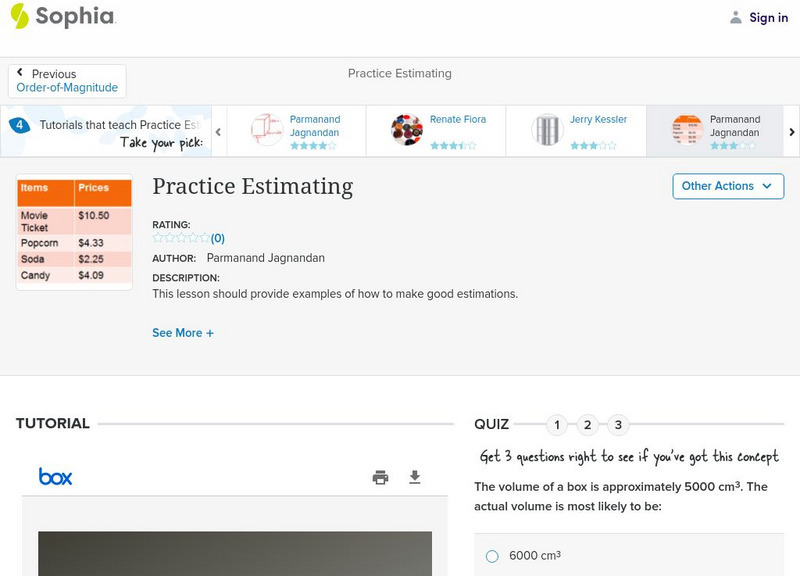Click the Box logo
The height and width of the screenshot is (576, 800).
[55, 477]
